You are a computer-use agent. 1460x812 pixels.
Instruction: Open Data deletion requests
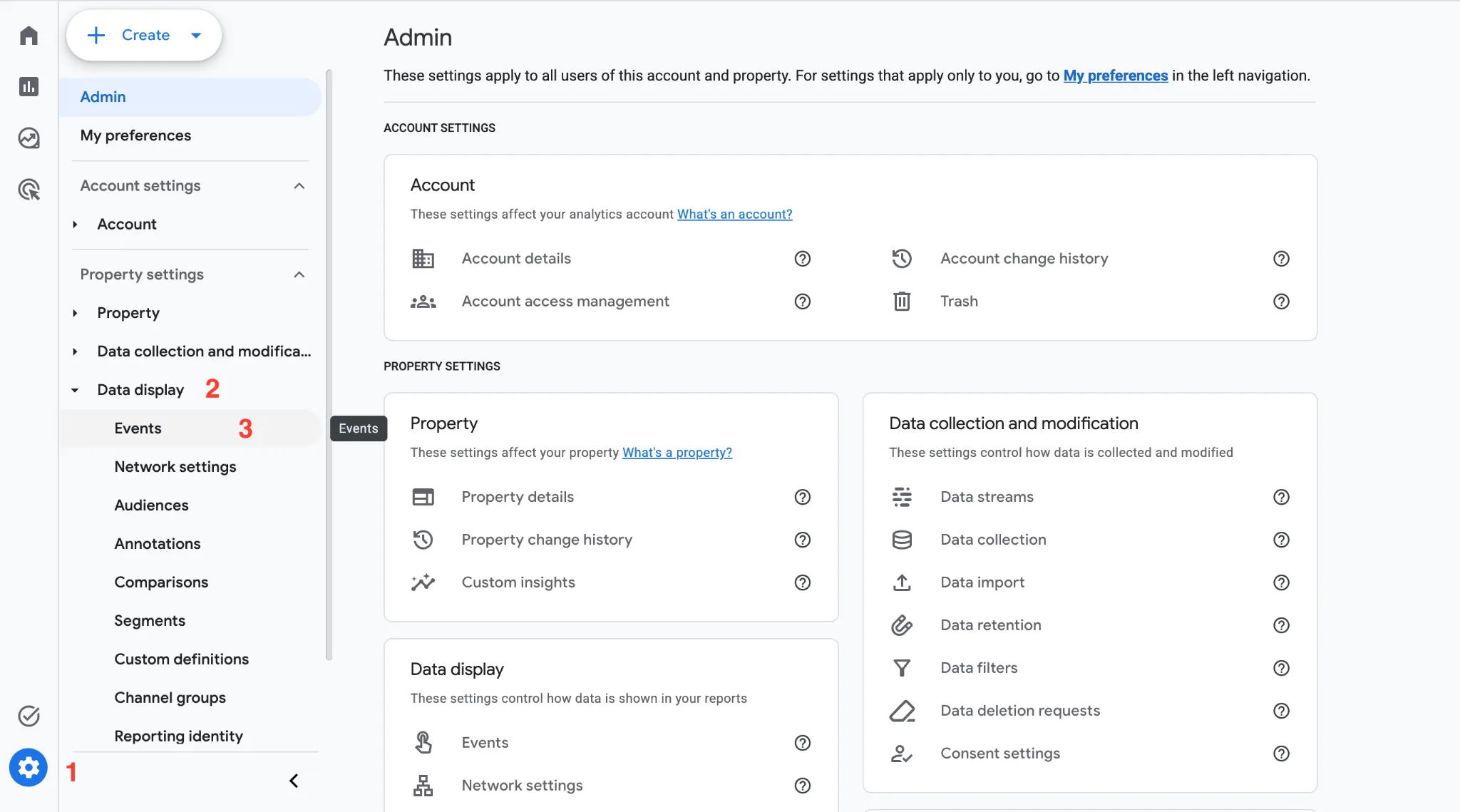(1020, 711)
